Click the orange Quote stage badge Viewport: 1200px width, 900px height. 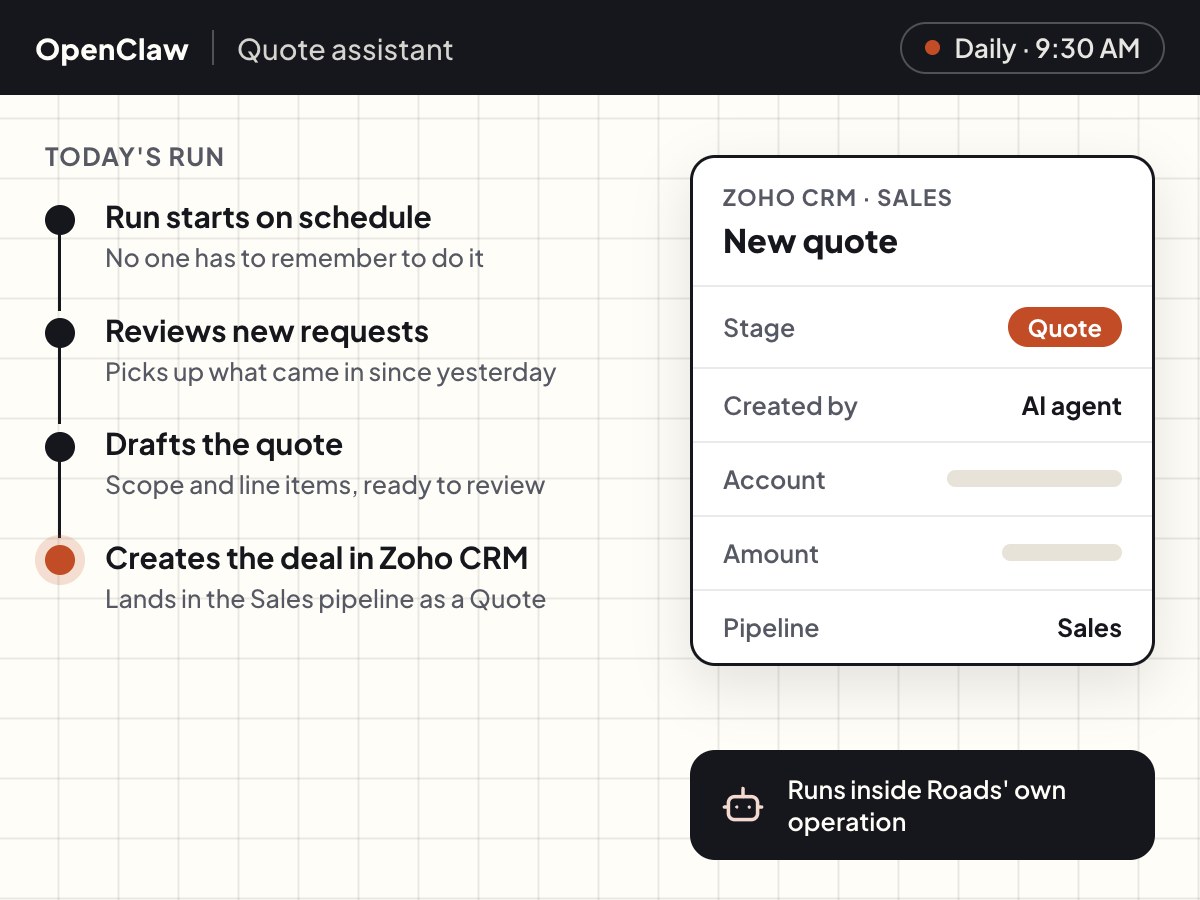1065,328
